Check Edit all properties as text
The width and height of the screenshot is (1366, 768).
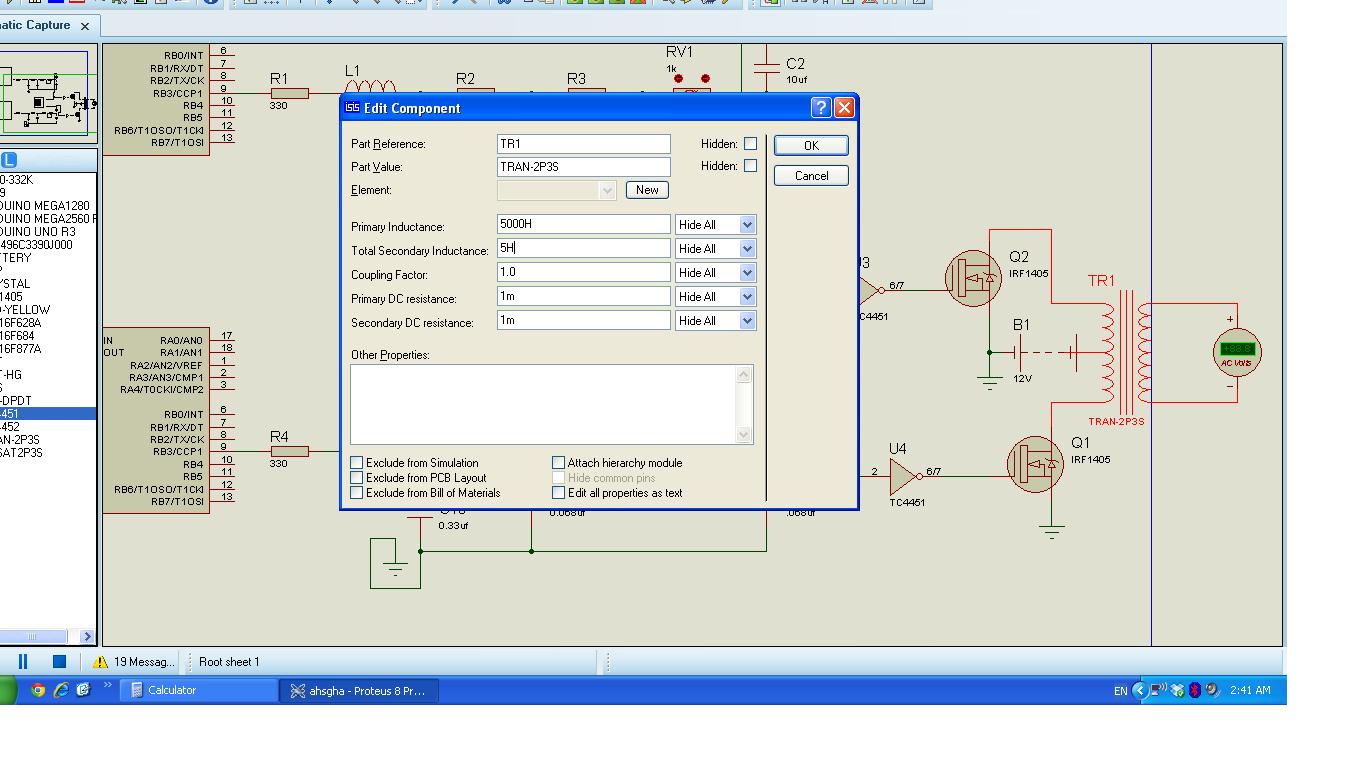coord(558,493)
